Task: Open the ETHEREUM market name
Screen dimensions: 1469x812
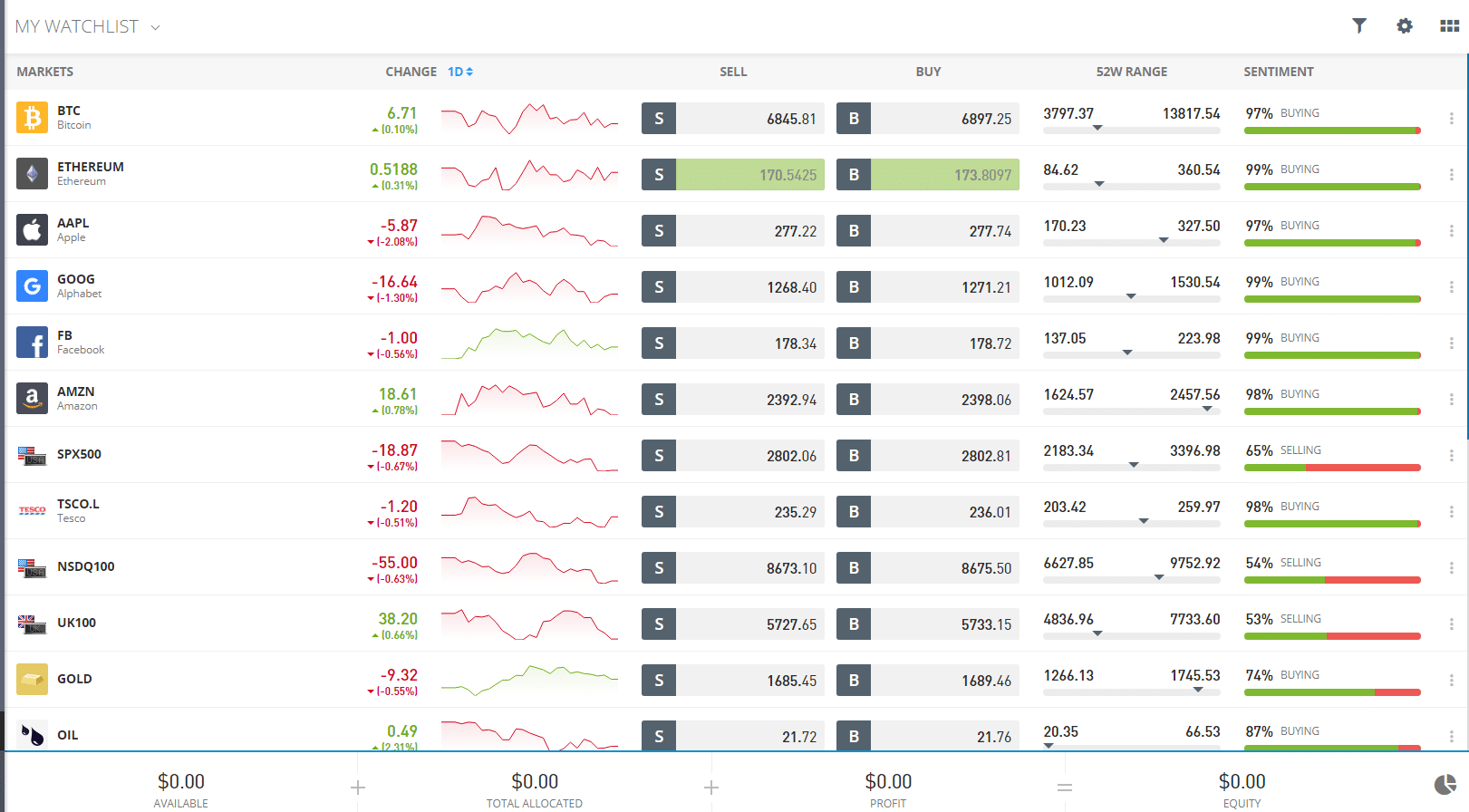Action: [91, 167]
